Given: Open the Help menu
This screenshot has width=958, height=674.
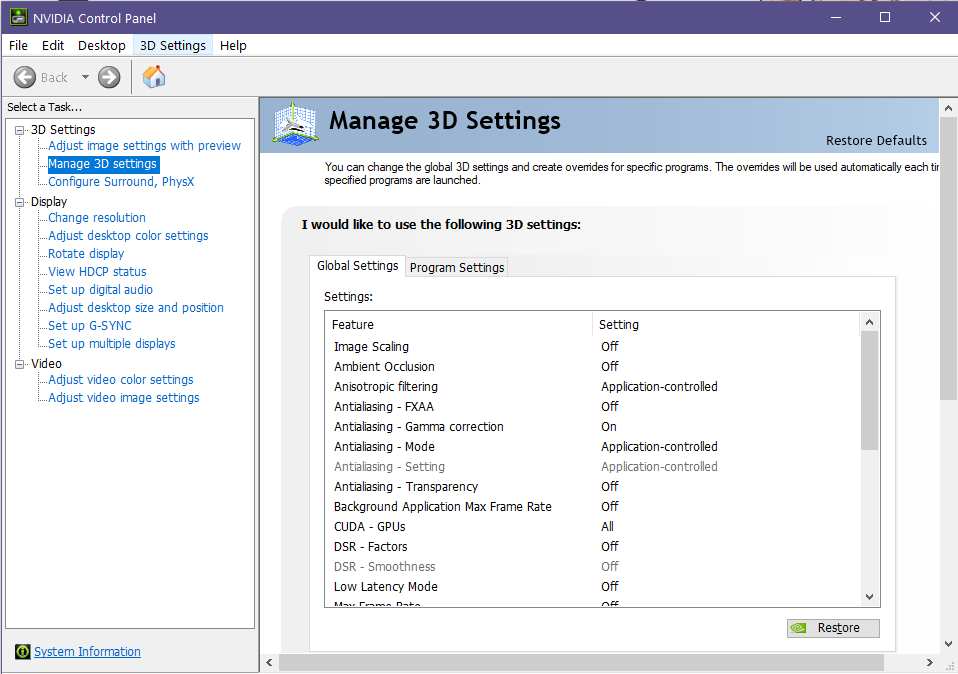Looking at the screenshot, I should 233,45.
